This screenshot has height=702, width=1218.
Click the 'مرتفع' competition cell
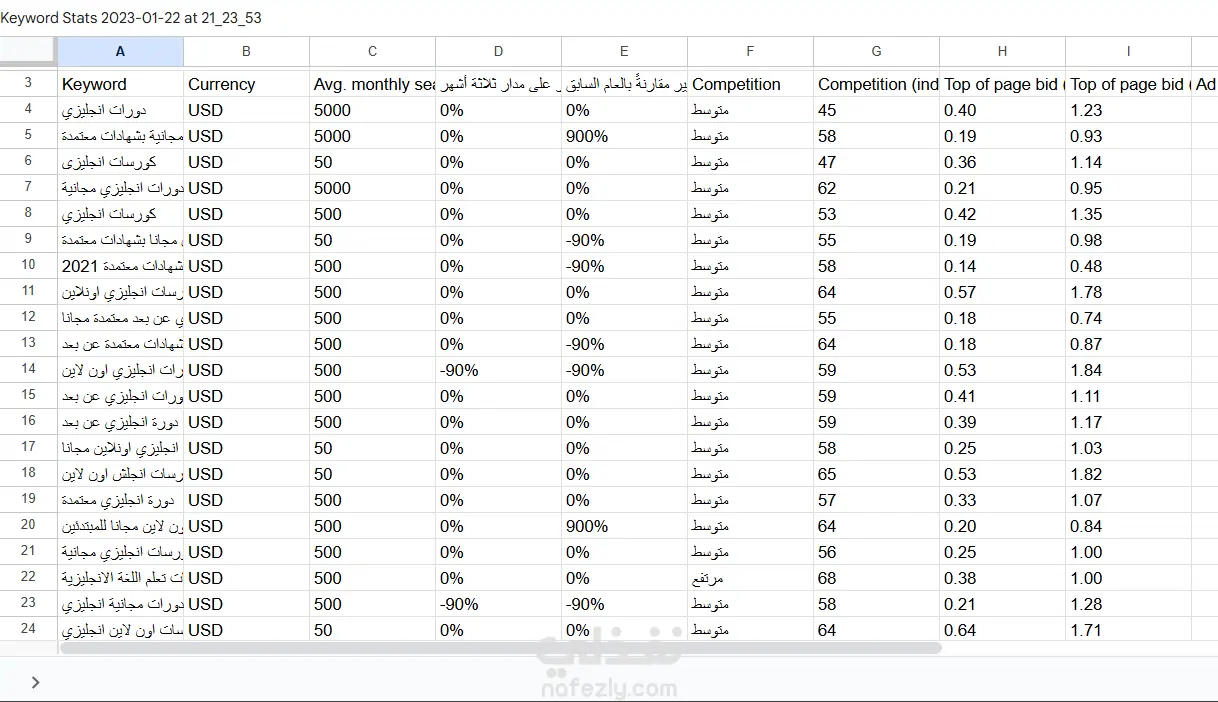pos(750,578)
